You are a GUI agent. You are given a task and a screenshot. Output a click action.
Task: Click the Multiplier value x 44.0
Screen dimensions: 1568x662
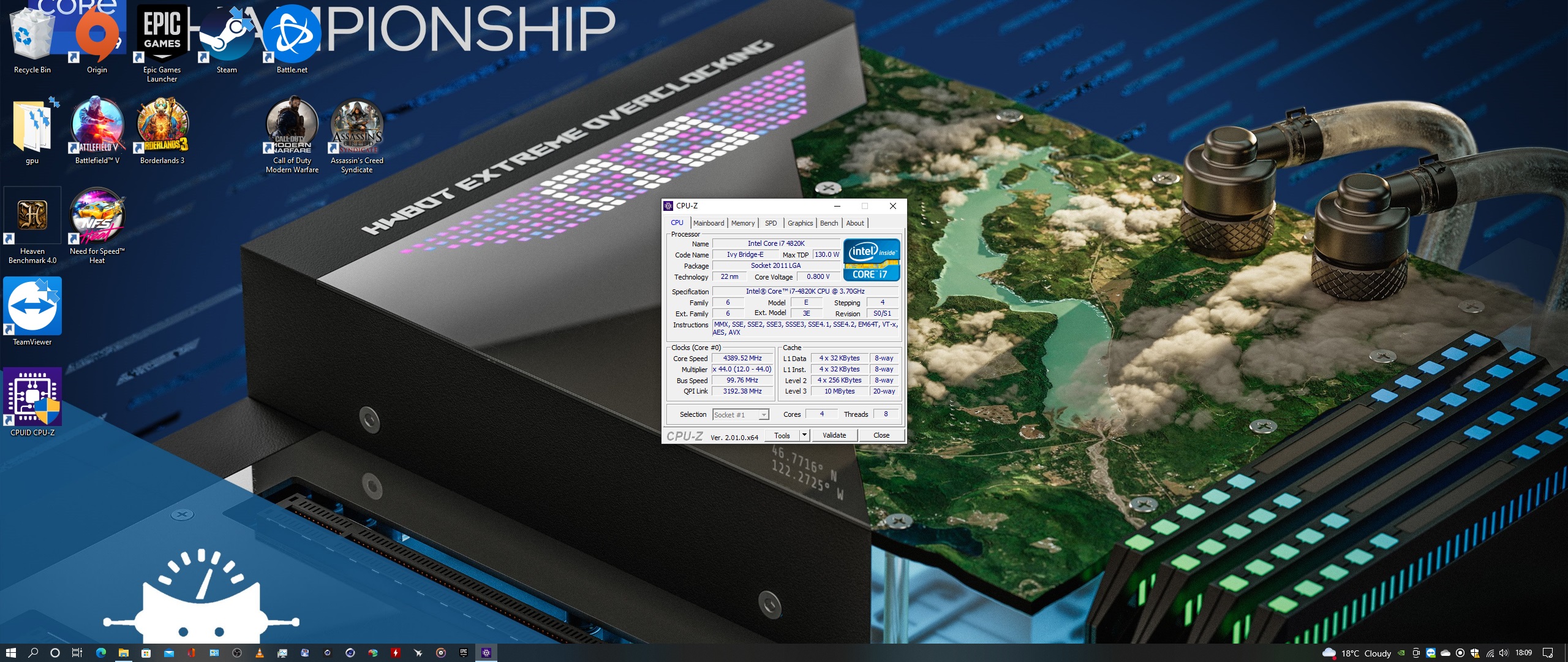pyautogui.click(x=742, y=369)
